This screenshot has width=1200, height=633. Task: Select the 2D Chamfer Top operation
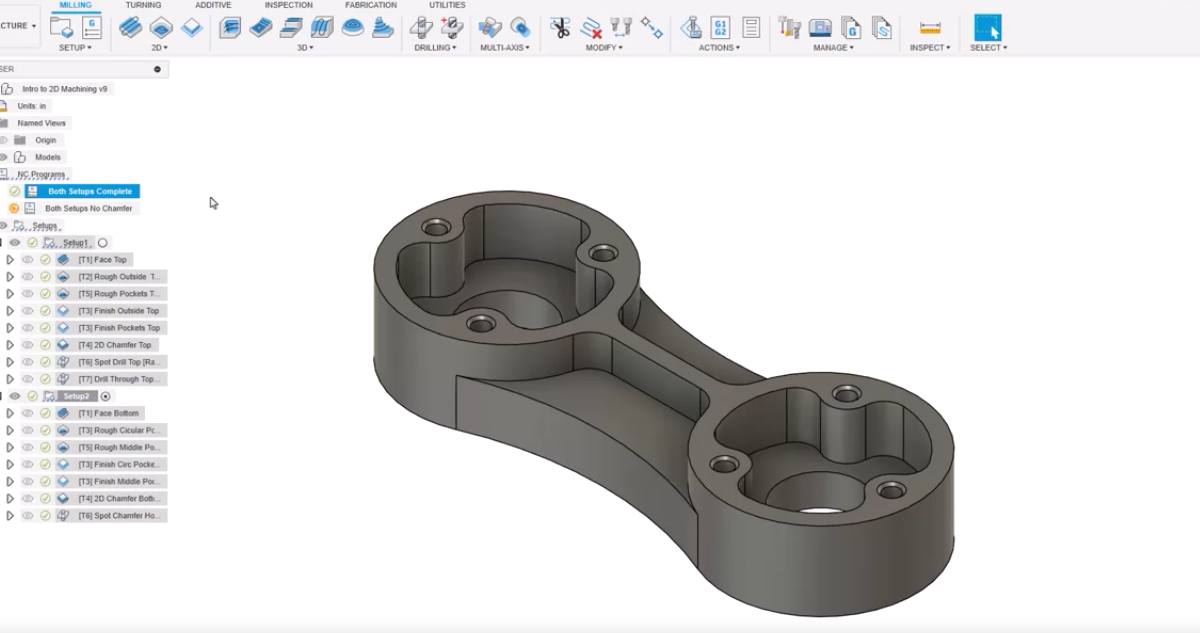114,345
